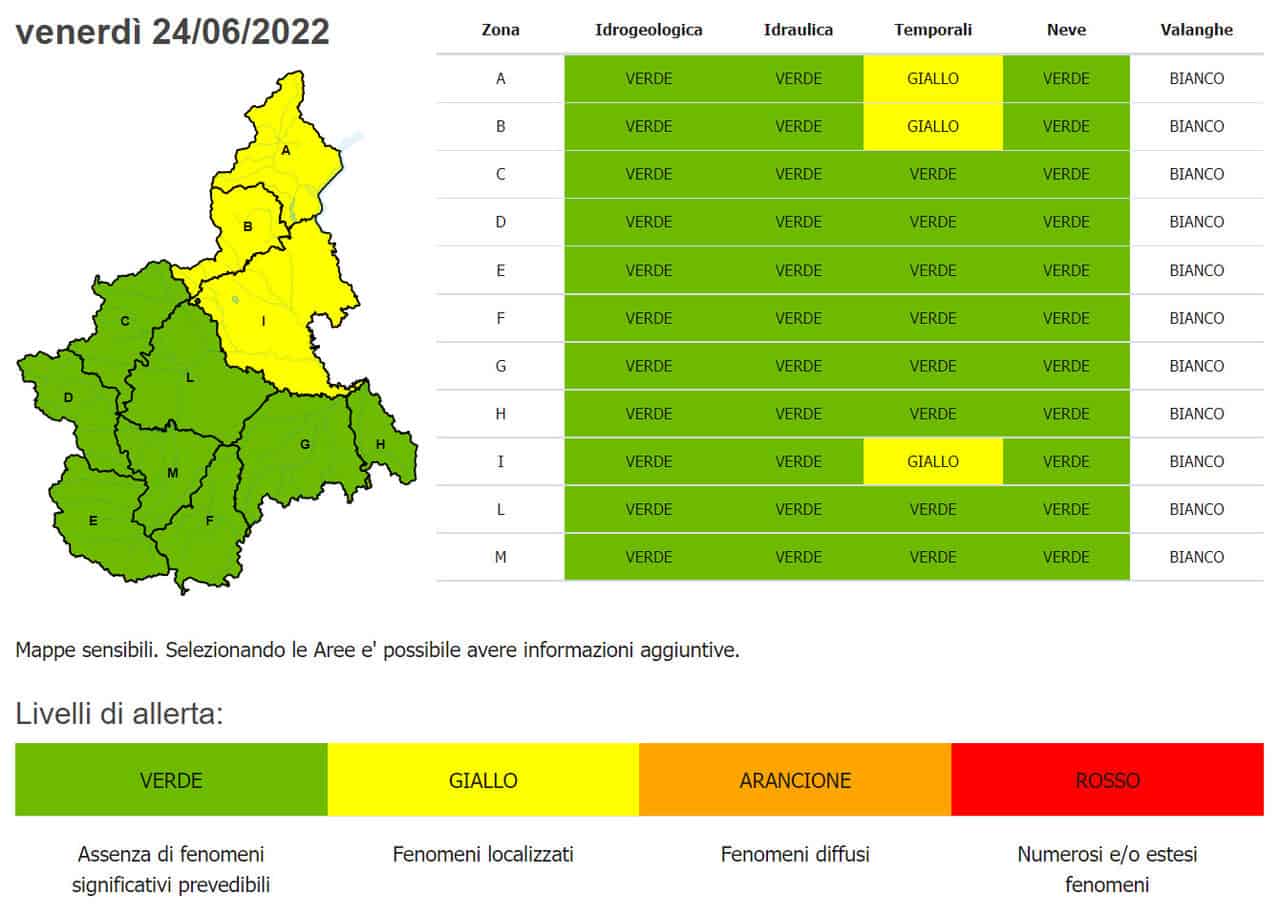Select zone A on the Piedmont map

pos(285,150)
